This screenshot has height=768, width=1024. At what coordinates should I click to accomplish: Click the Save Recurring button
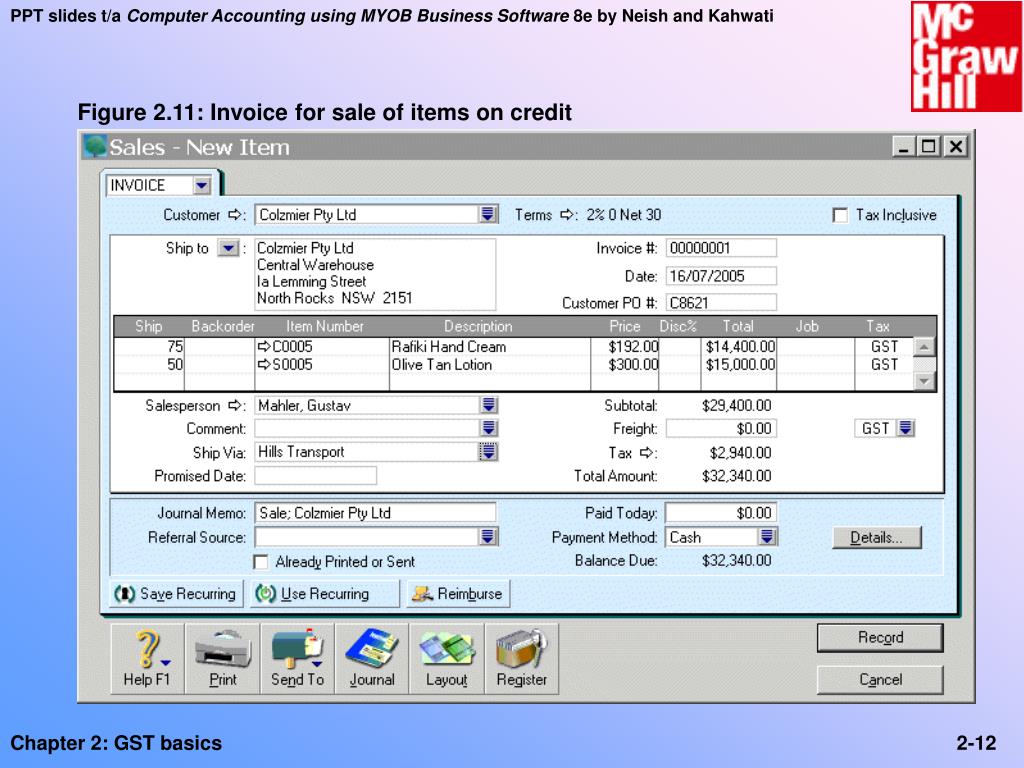(x=176, y=594)
